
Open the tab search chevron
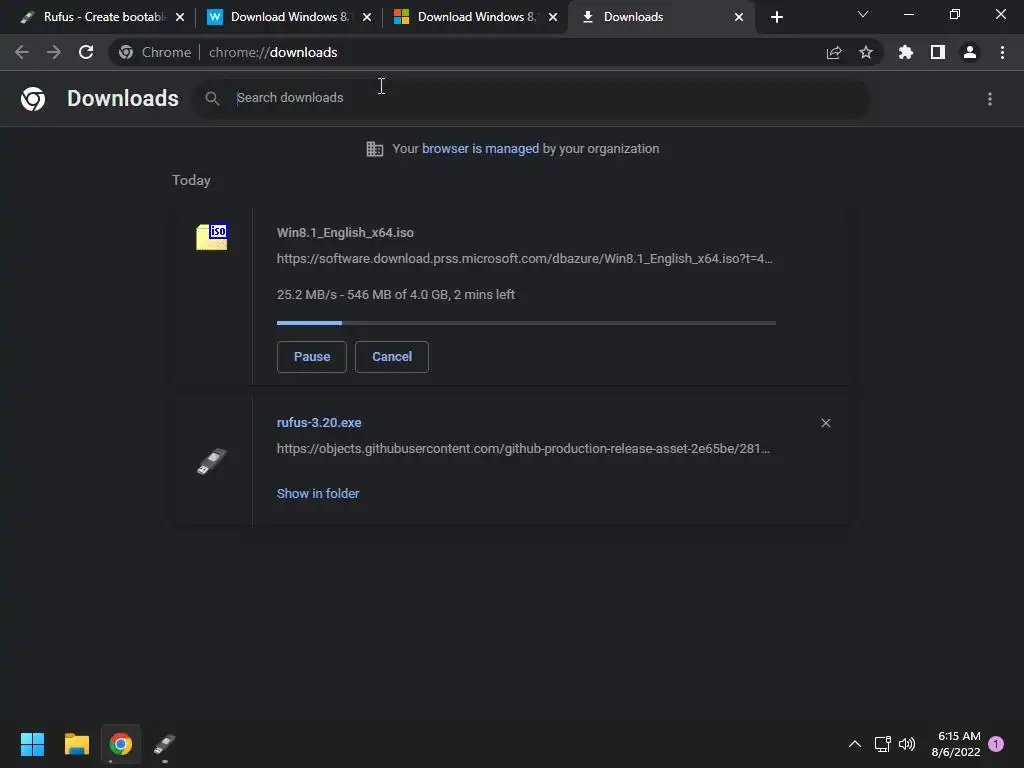pos(863,14)
